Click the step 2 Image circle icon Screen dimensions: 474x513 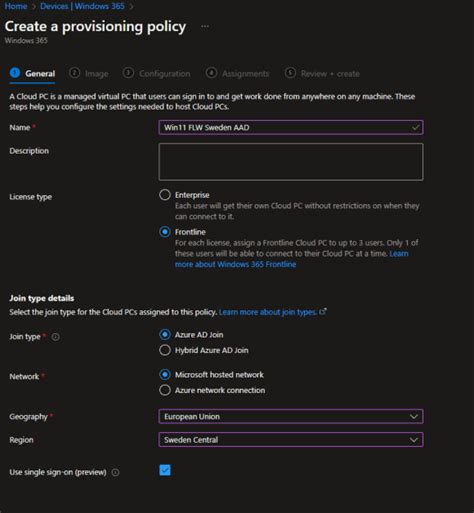click(74, 73)
